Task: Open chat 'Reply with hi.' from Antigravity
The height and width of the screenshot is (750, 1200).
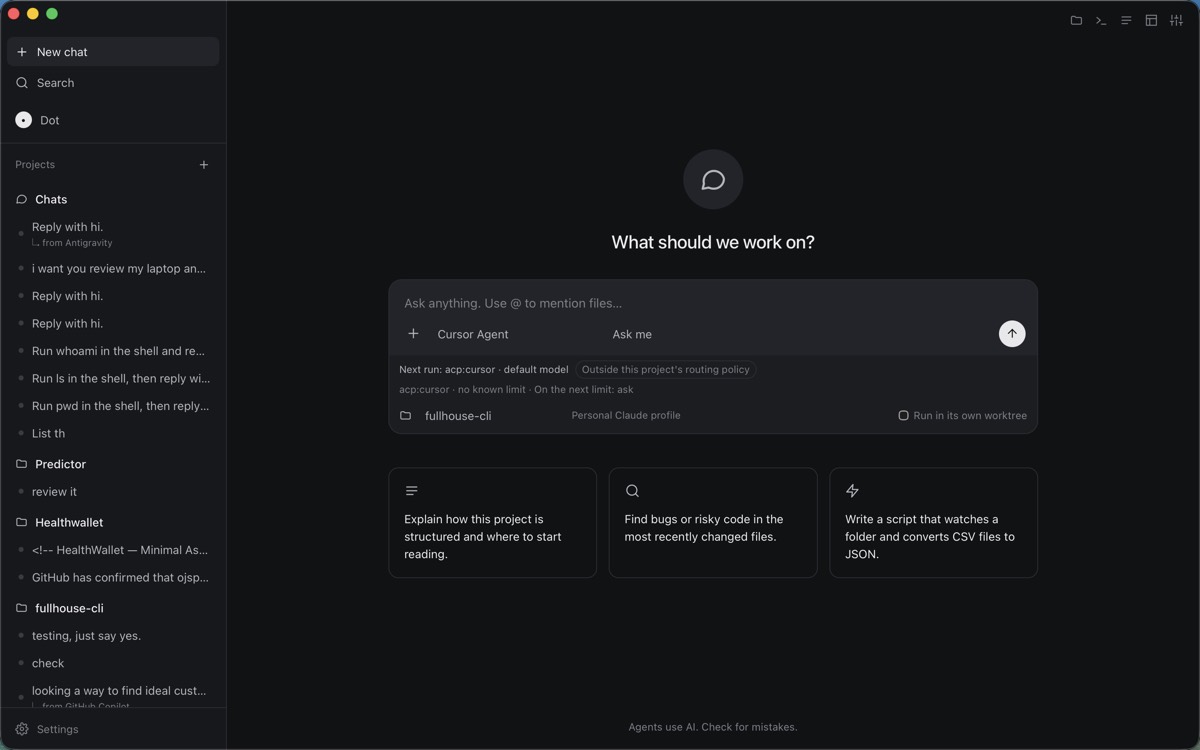Action: pyautogui.click(x=113, y=234)
